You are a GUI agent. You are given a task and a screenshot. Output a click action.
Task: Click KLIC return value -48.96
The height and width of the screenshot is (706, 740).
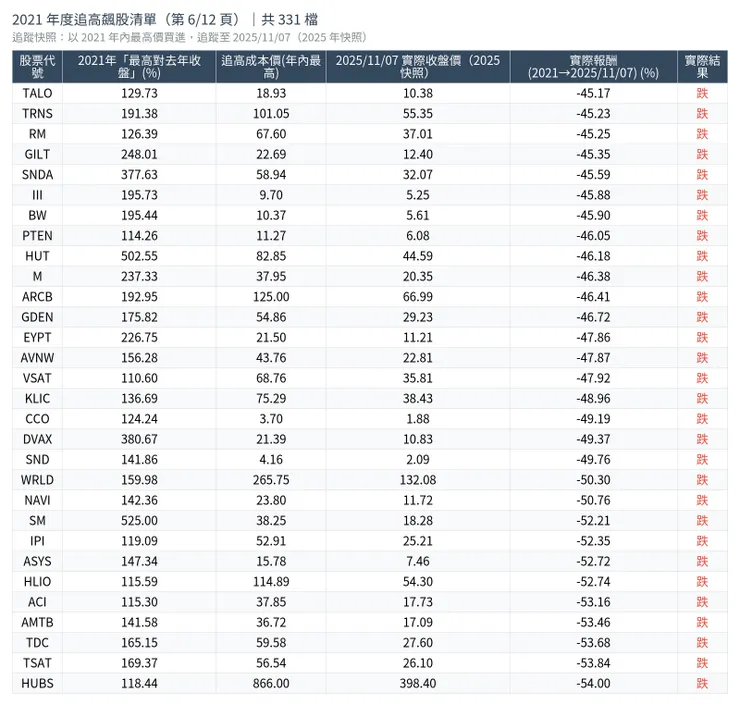point(593,398)
